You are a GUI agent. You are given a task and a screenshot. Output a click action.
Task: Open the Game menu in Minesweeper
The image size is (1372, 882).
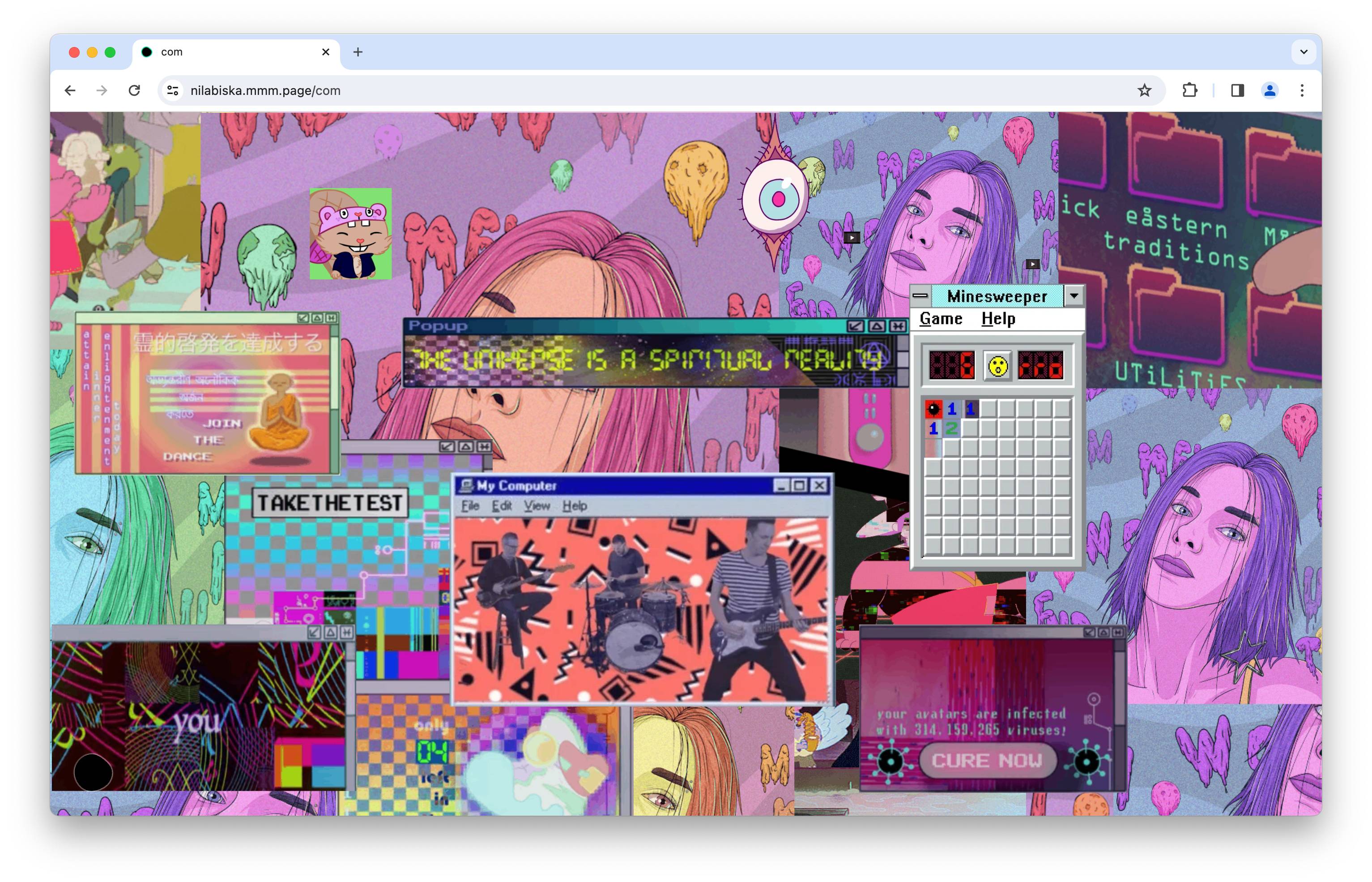941,319
